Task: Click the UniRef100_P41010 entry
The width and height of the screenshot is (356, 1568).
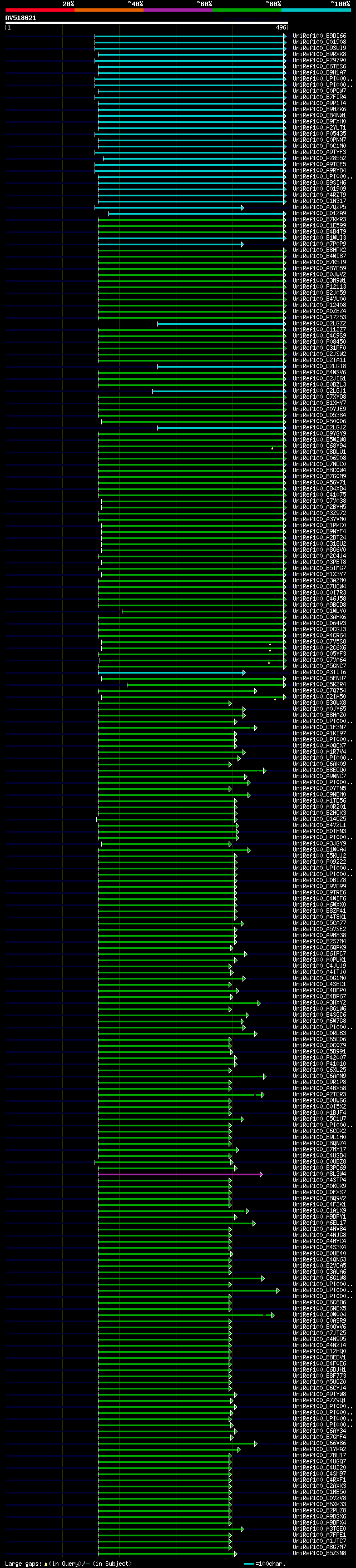Action: click(319, 1064)
